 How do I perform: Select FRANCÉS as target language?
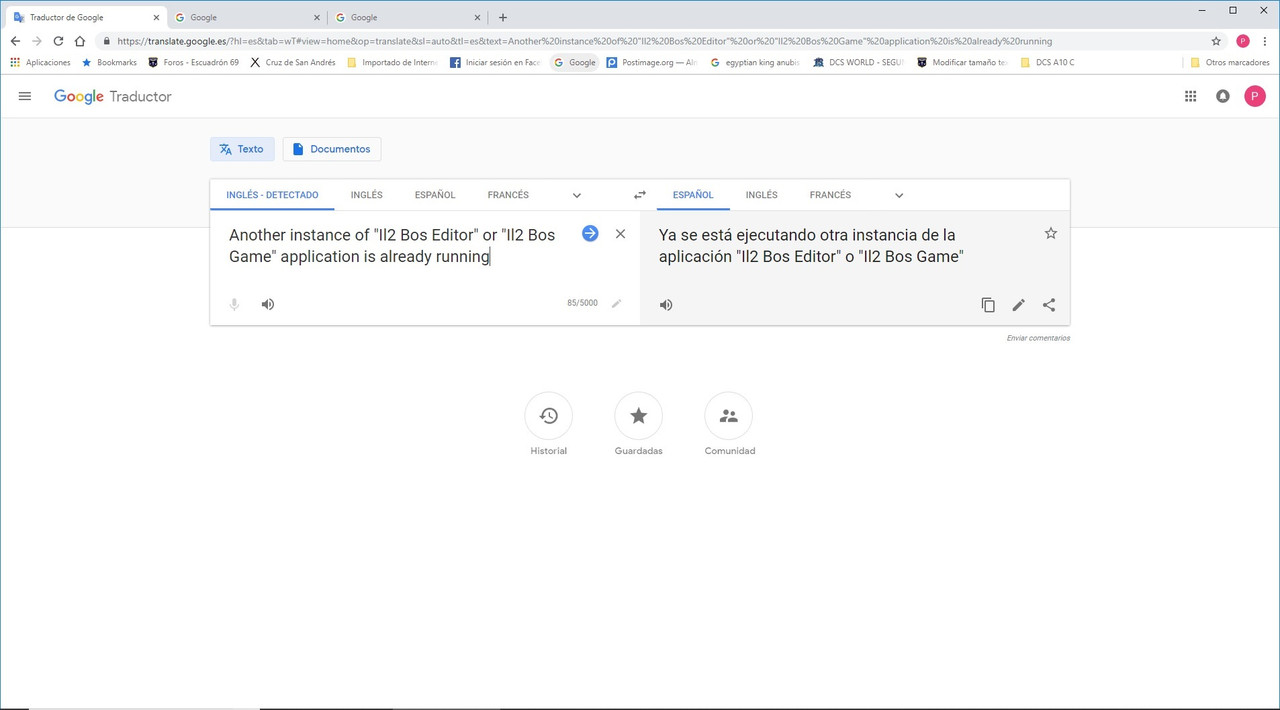coord(830,195)
